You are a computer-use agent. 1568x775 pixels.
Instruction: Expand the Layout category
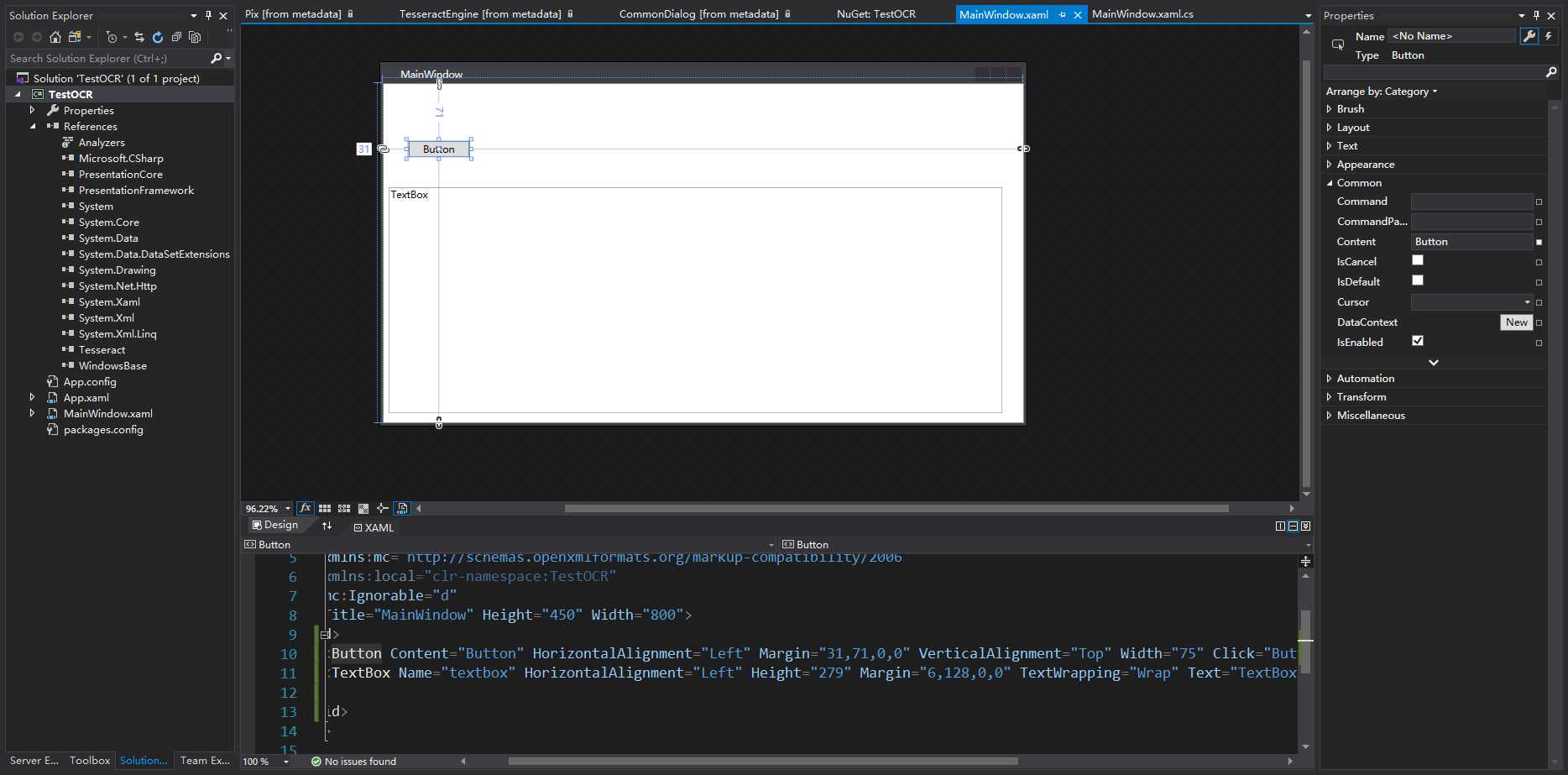[1329, 128]
